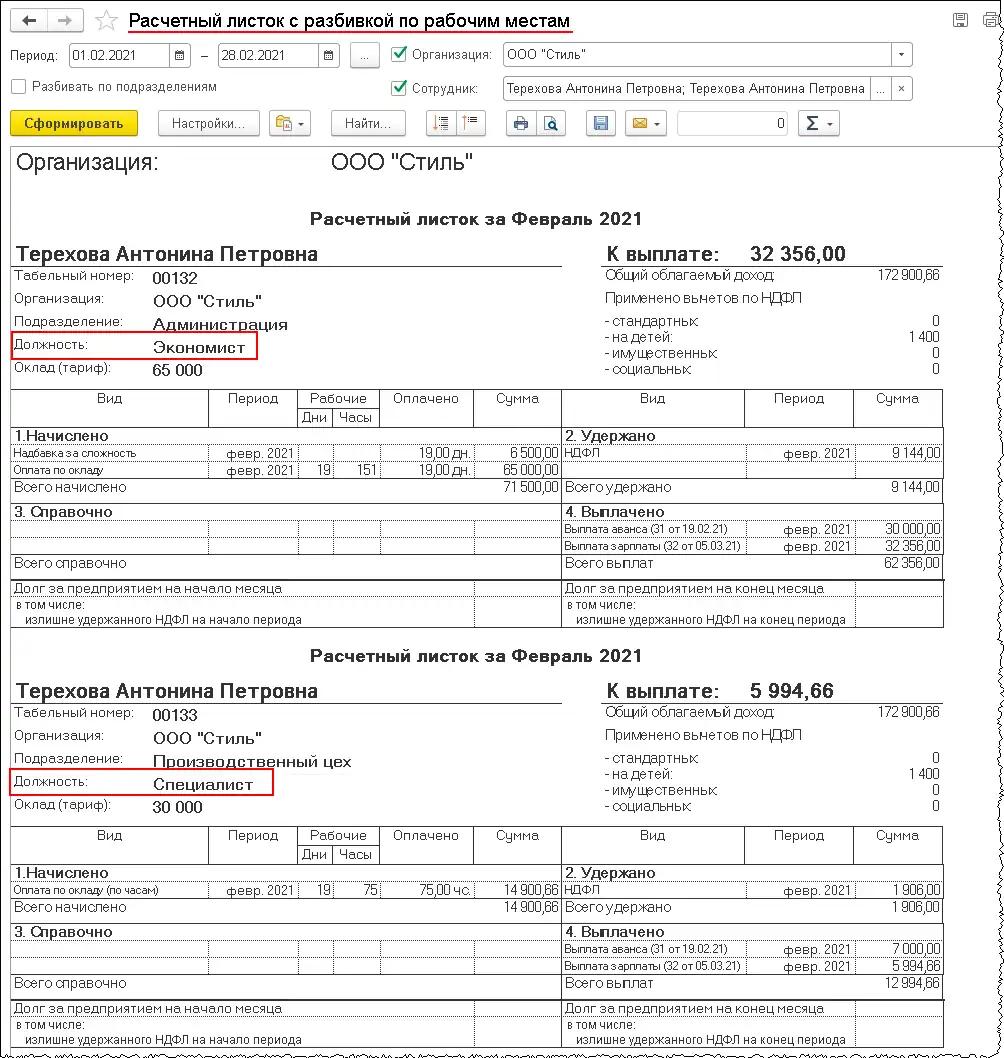
Task: Open calendar for start date 01.02.2021
Action: 179,55
